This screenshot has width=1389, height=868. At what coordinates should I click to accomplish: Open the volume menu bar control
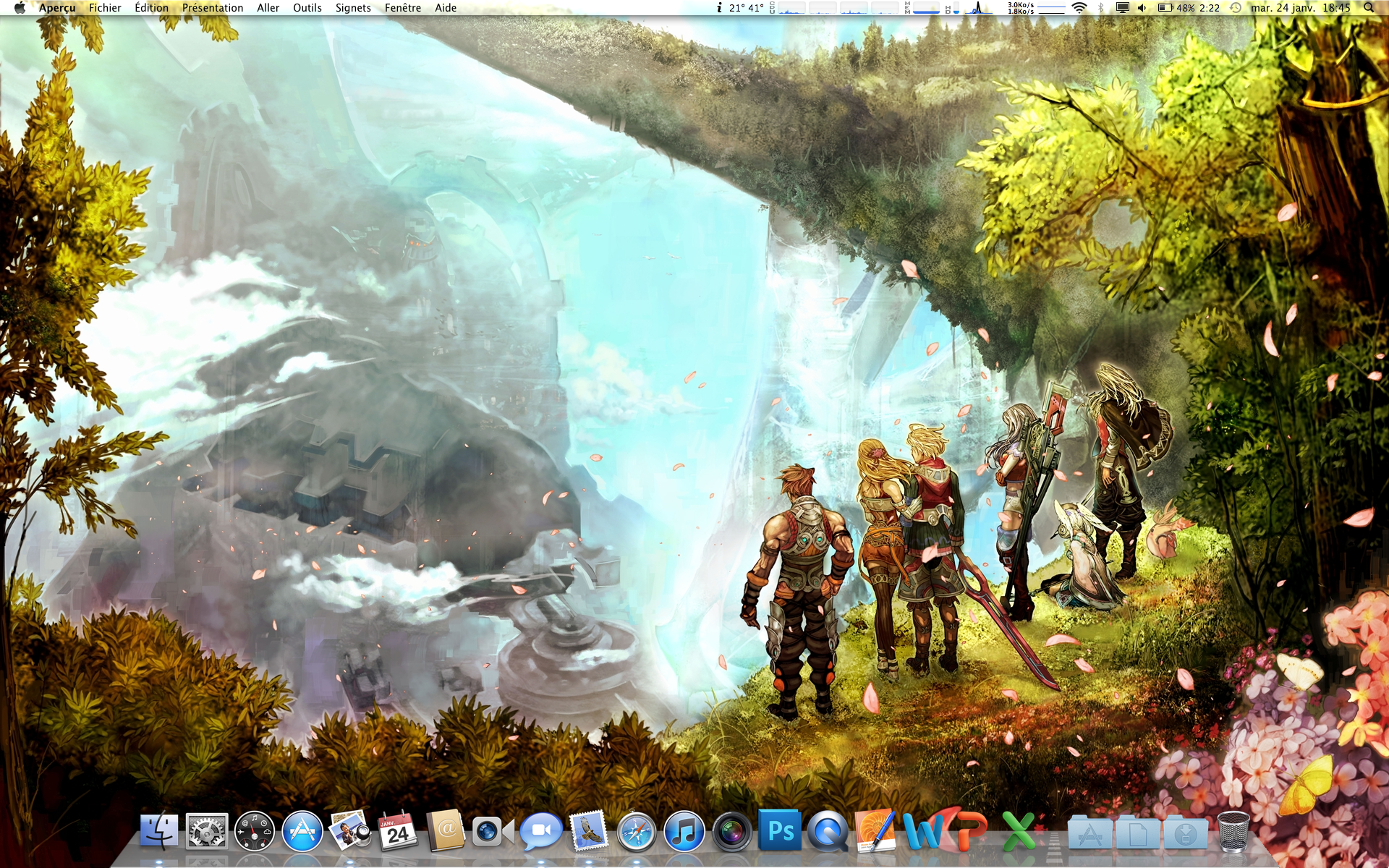coord(1142,8)
